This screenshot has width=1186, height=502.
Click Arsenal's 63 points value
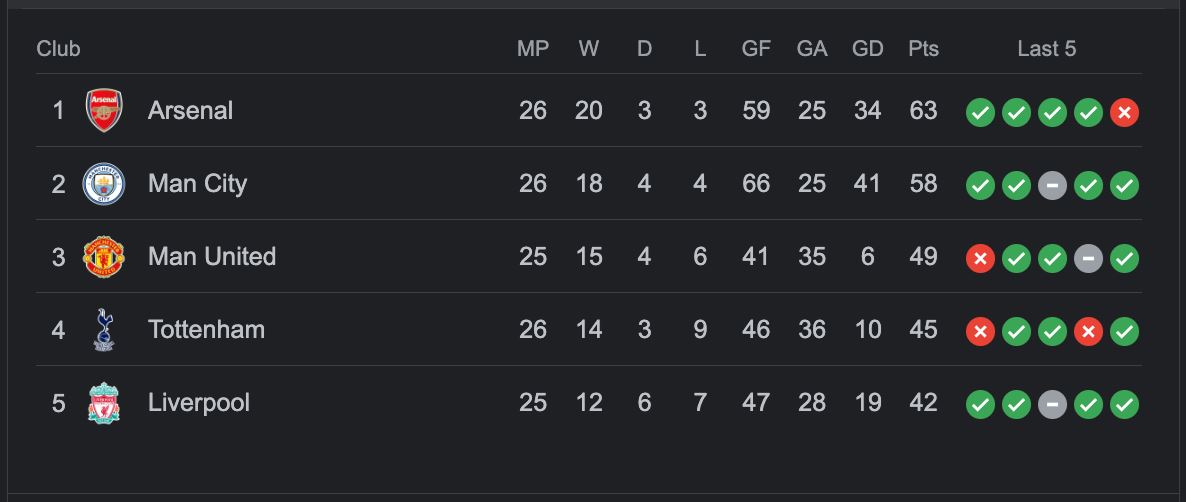923,110
